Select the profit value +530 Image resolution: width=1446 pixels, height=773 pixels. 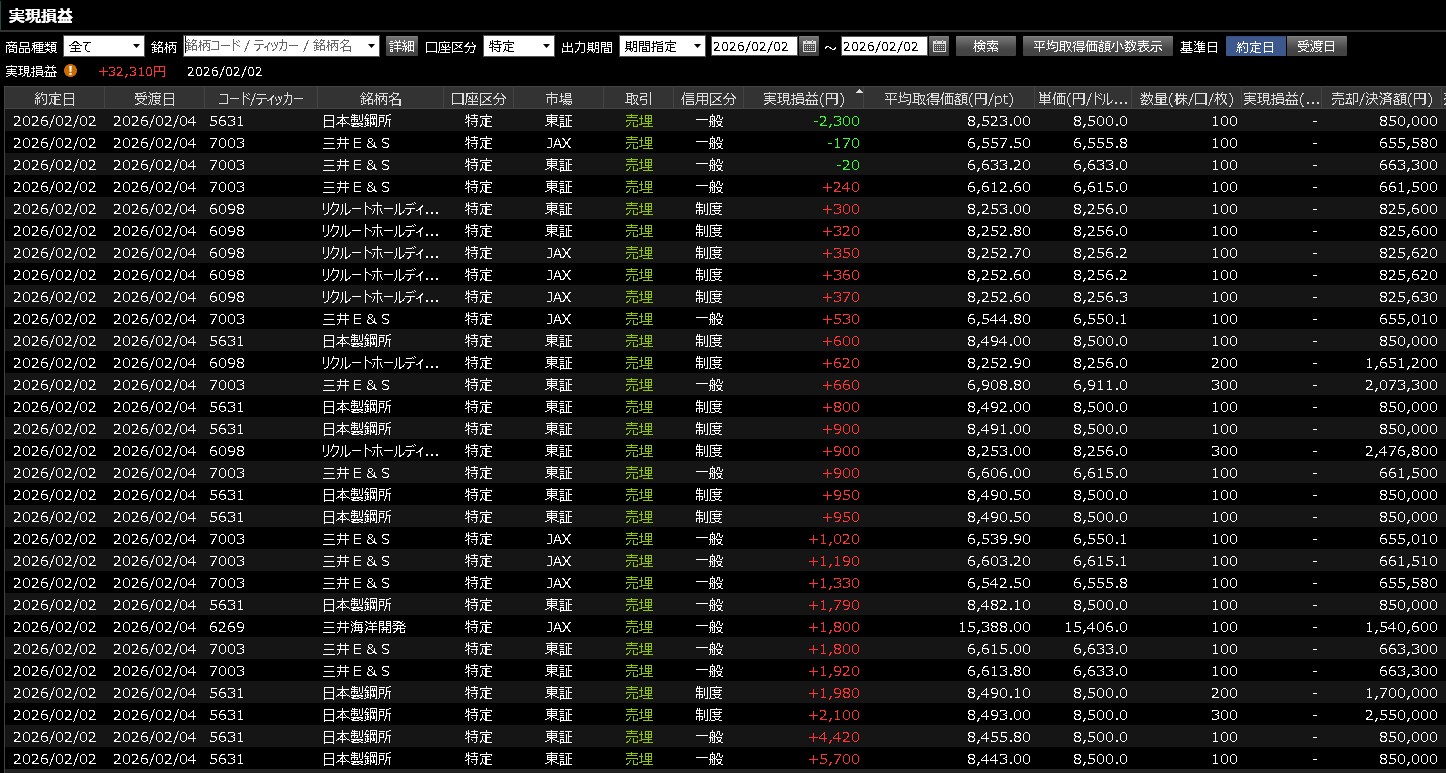(841, 319)
